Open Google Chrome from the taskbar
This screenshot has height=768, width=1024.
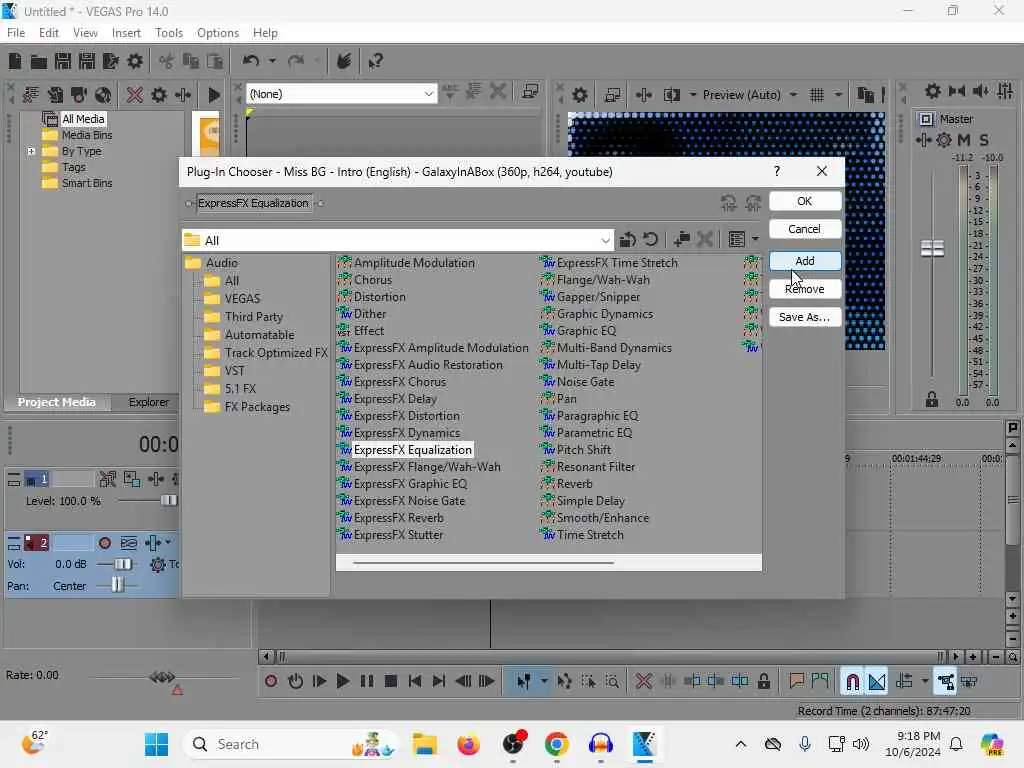click(x=556, y=744)
